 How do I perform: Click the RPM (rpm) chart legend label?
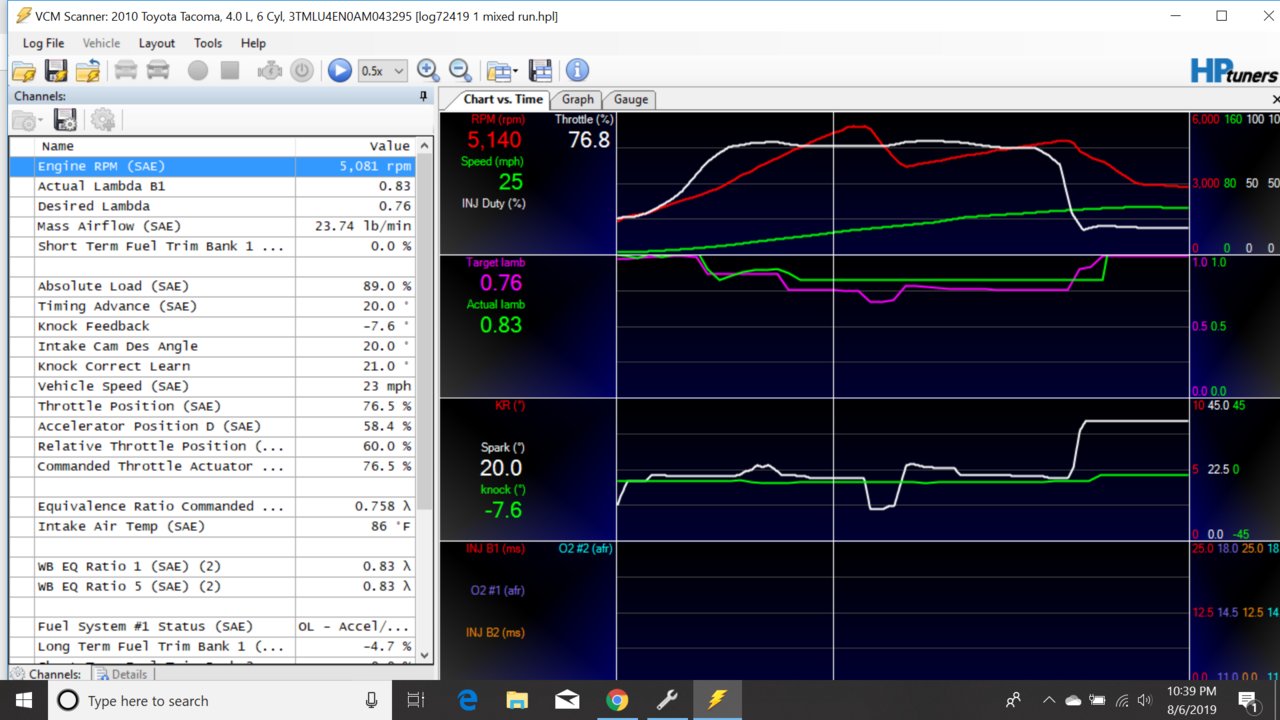tap(496, 120)
